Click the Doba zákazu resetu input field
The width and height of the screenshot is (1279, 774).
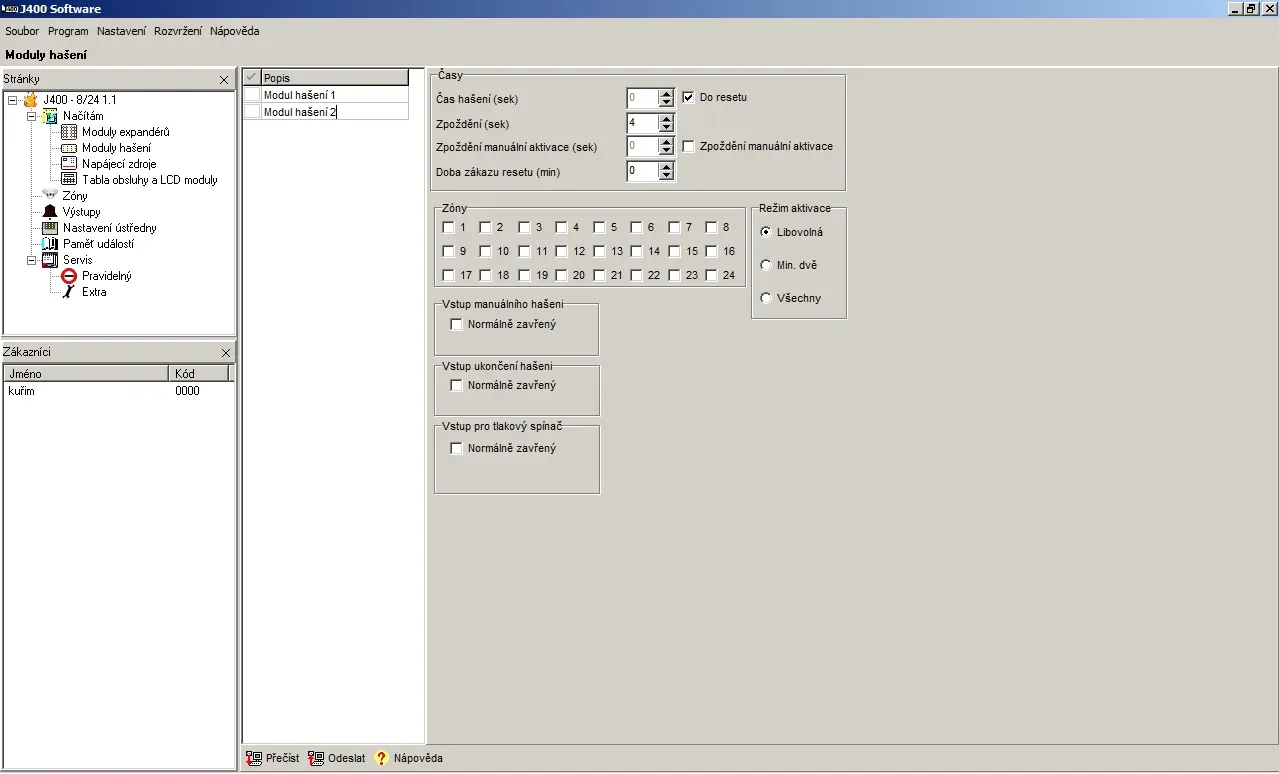643,171
